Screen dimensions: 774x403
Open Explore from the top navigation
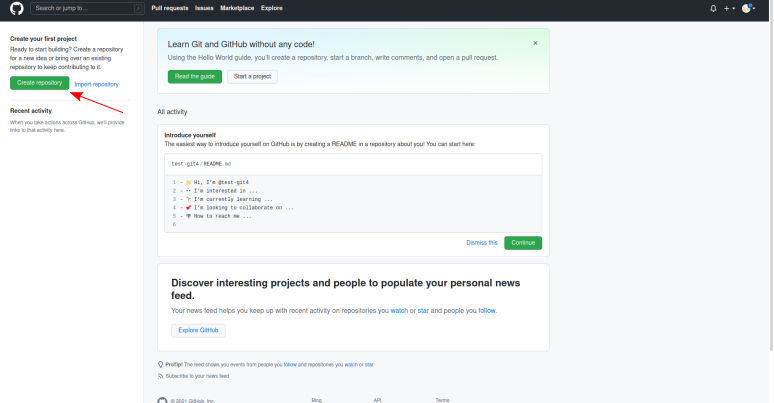pos(272,8)
